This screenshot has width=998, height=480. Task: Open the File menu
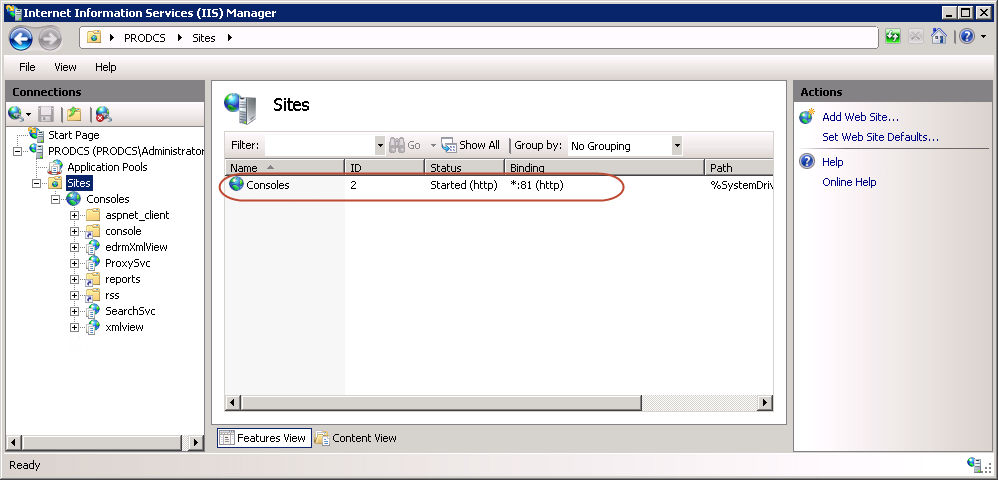click(x=27, y=67)
